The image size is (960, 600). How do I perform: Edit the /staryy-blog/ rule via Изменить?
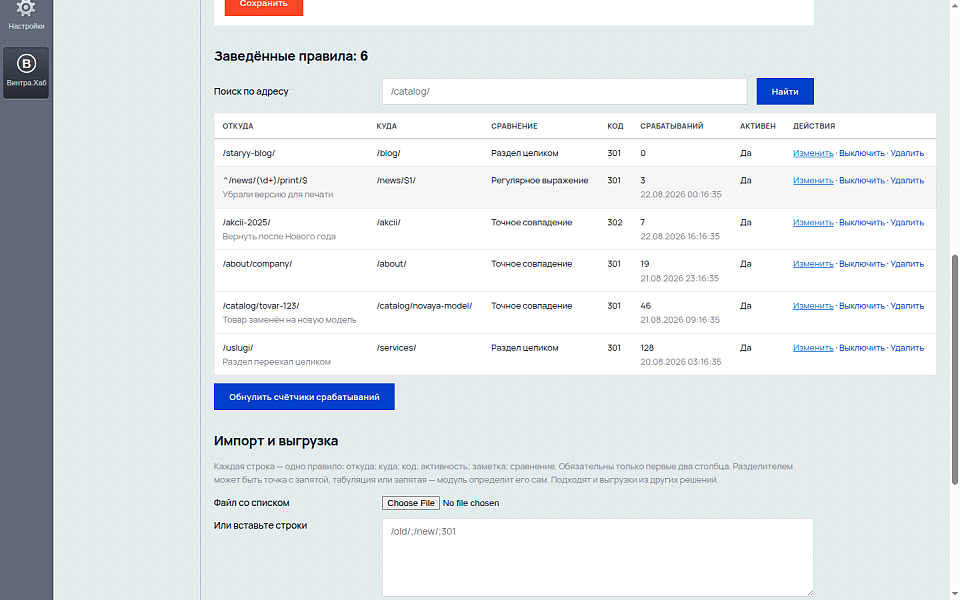(813, 153)
